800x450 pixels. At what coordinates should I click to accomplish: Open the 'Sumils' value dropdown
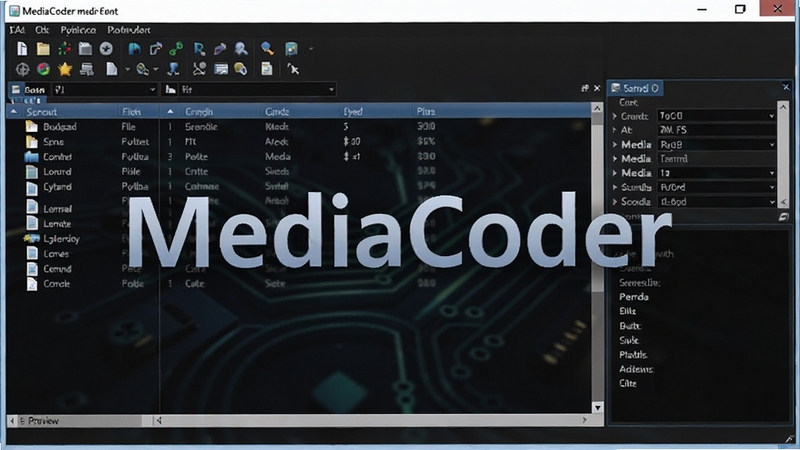point(771,188)
